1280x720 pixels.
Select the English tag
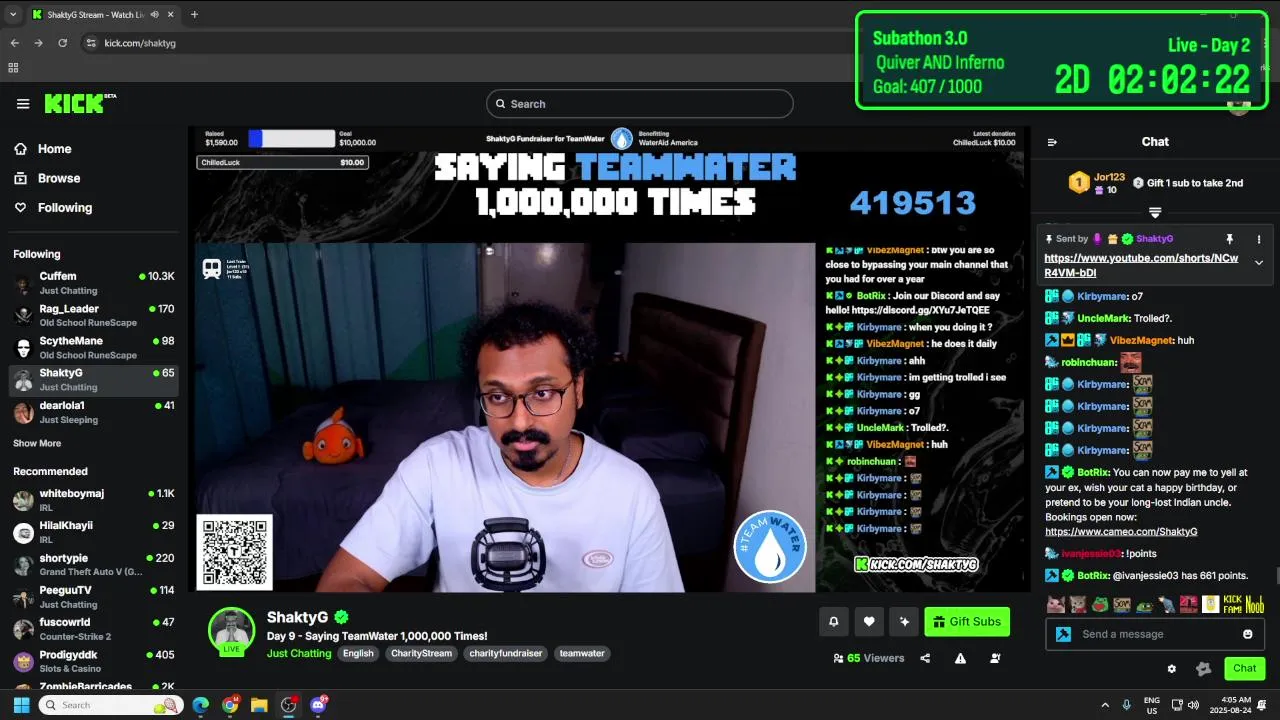pos(358,653)
